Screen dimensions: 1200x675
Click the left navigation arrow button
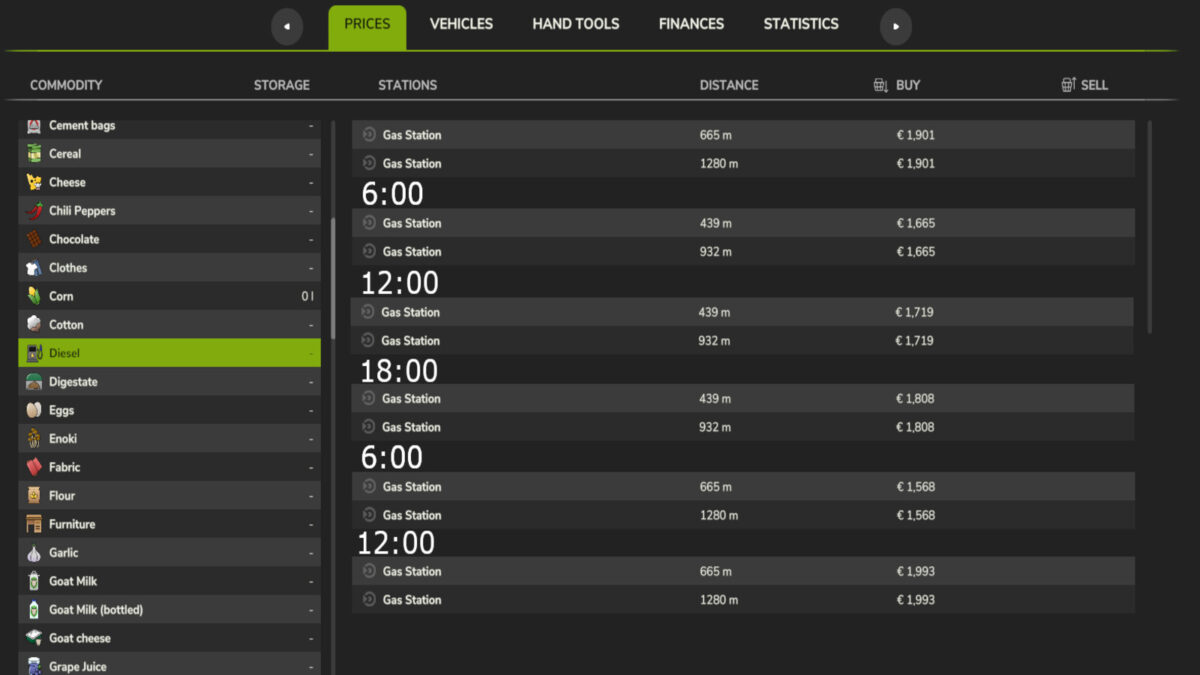(287, 26)
